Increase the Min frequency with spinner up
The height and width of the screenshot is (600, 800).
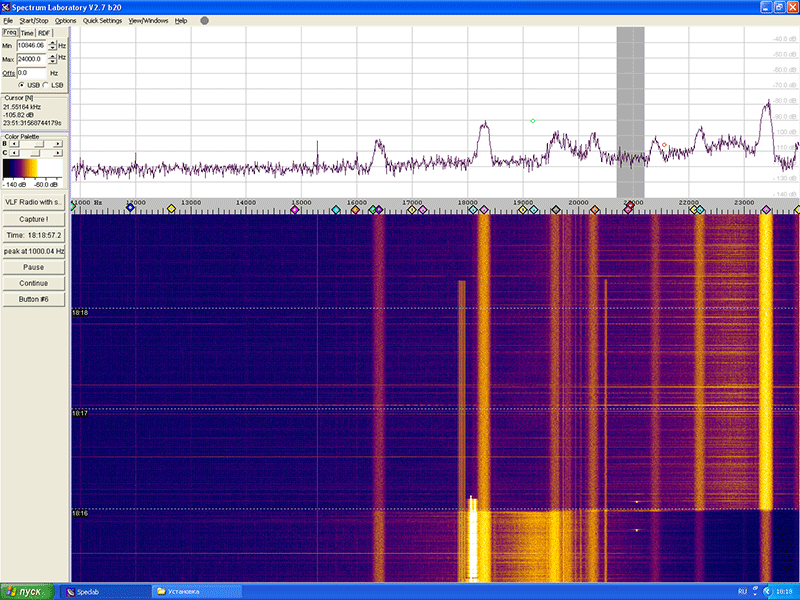point(52,43)
